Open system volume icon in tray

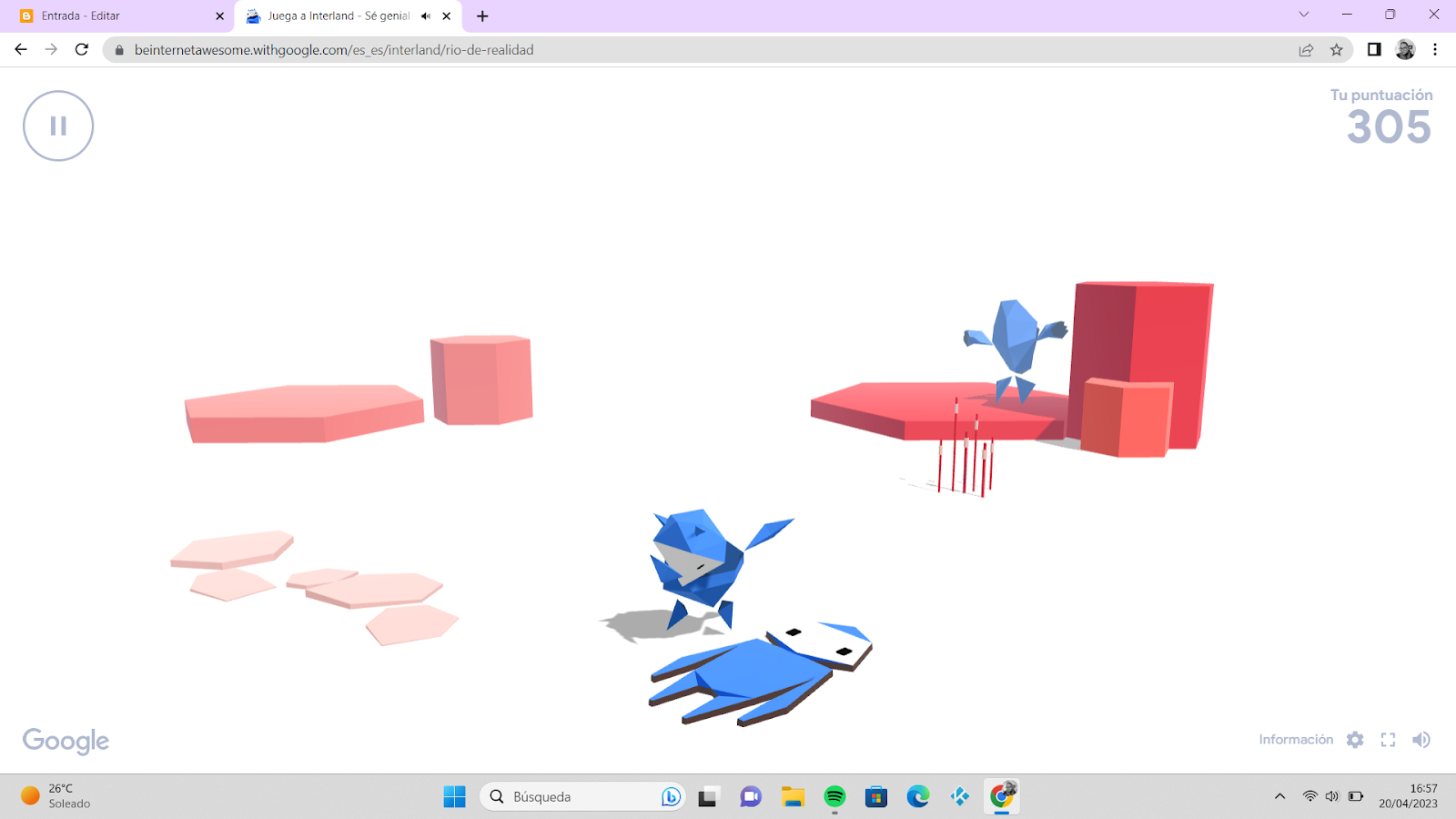[1332, 796]
